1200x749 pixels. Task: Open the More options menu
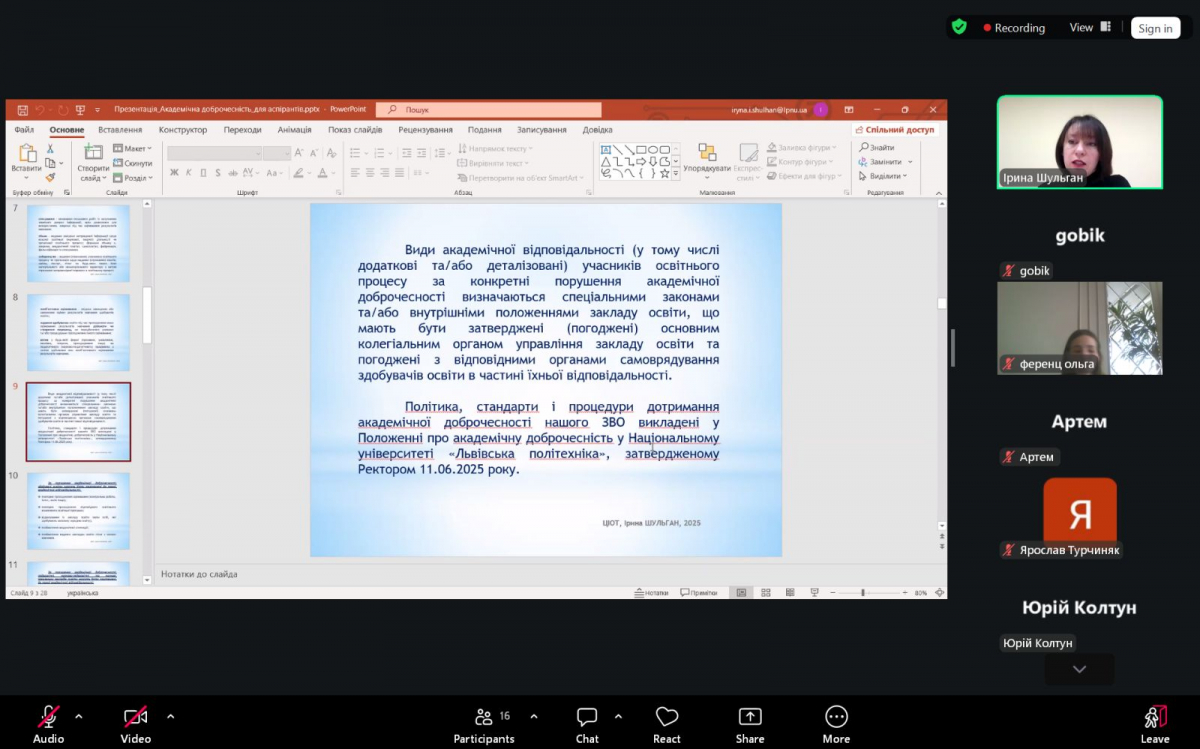click(836, 717)
